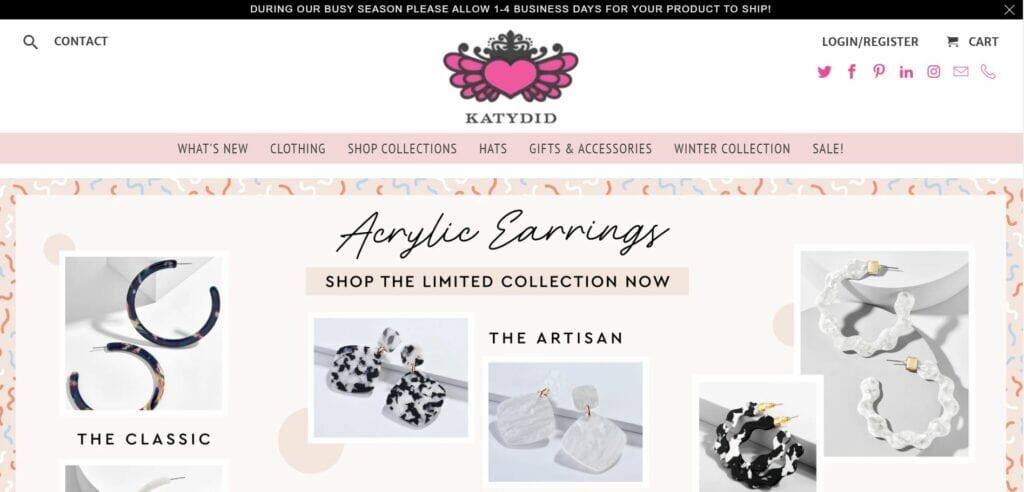Expand the Shop Collections menu
Screen dimensions: 1024x492
coord(402,149)
